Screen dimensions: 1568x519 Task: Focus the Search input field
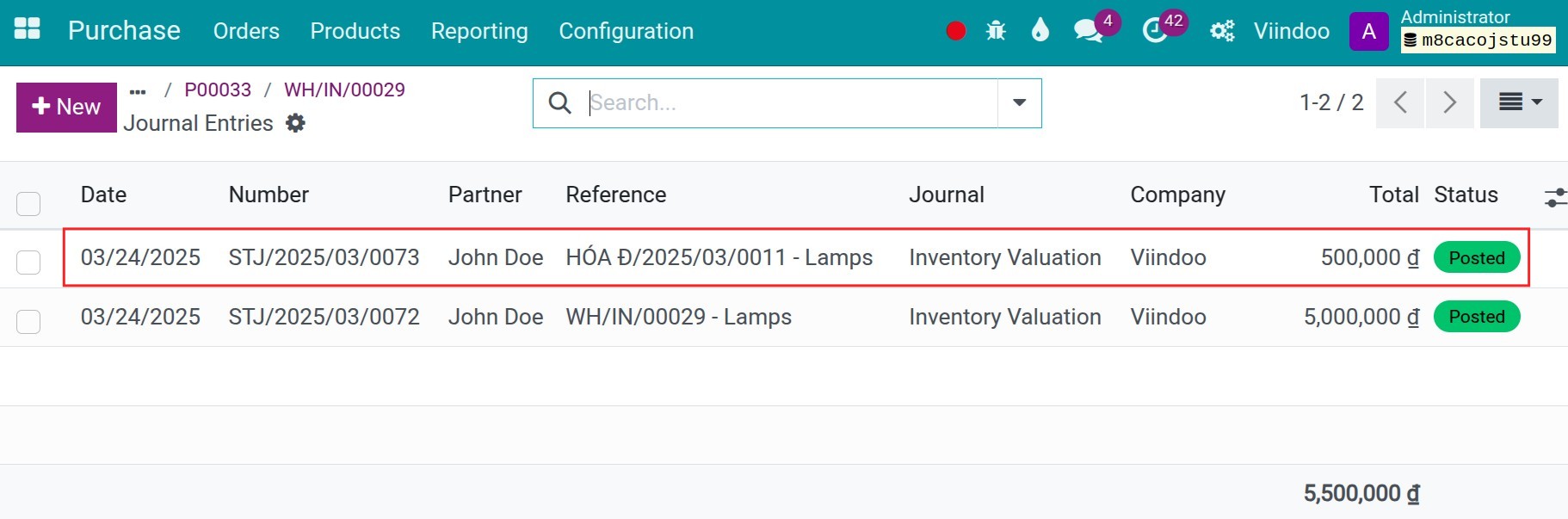[x=792, y=103]
